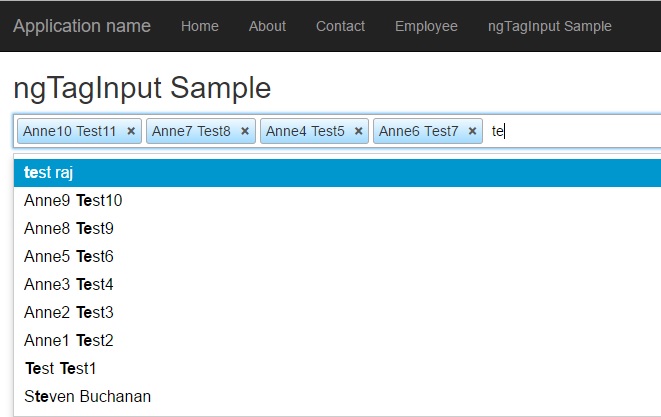Pick Anne2 Test3 from the list
This screenshot has height=417, width=661.
69,313
